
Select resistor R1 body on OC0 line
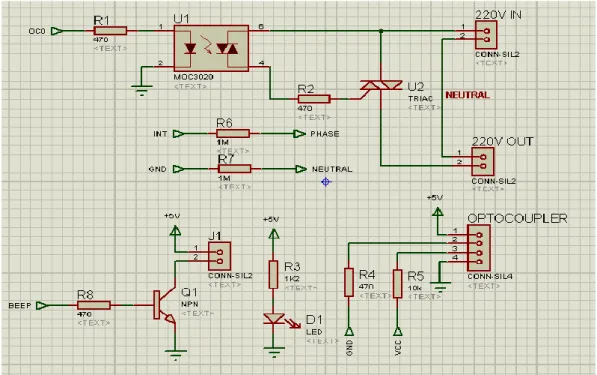(110, 31)
